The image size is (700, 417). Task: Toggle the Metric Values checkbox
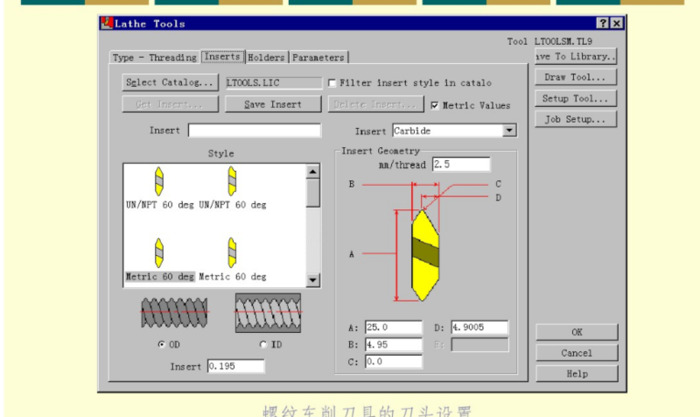pyautogui.click(x=434, y=104)
